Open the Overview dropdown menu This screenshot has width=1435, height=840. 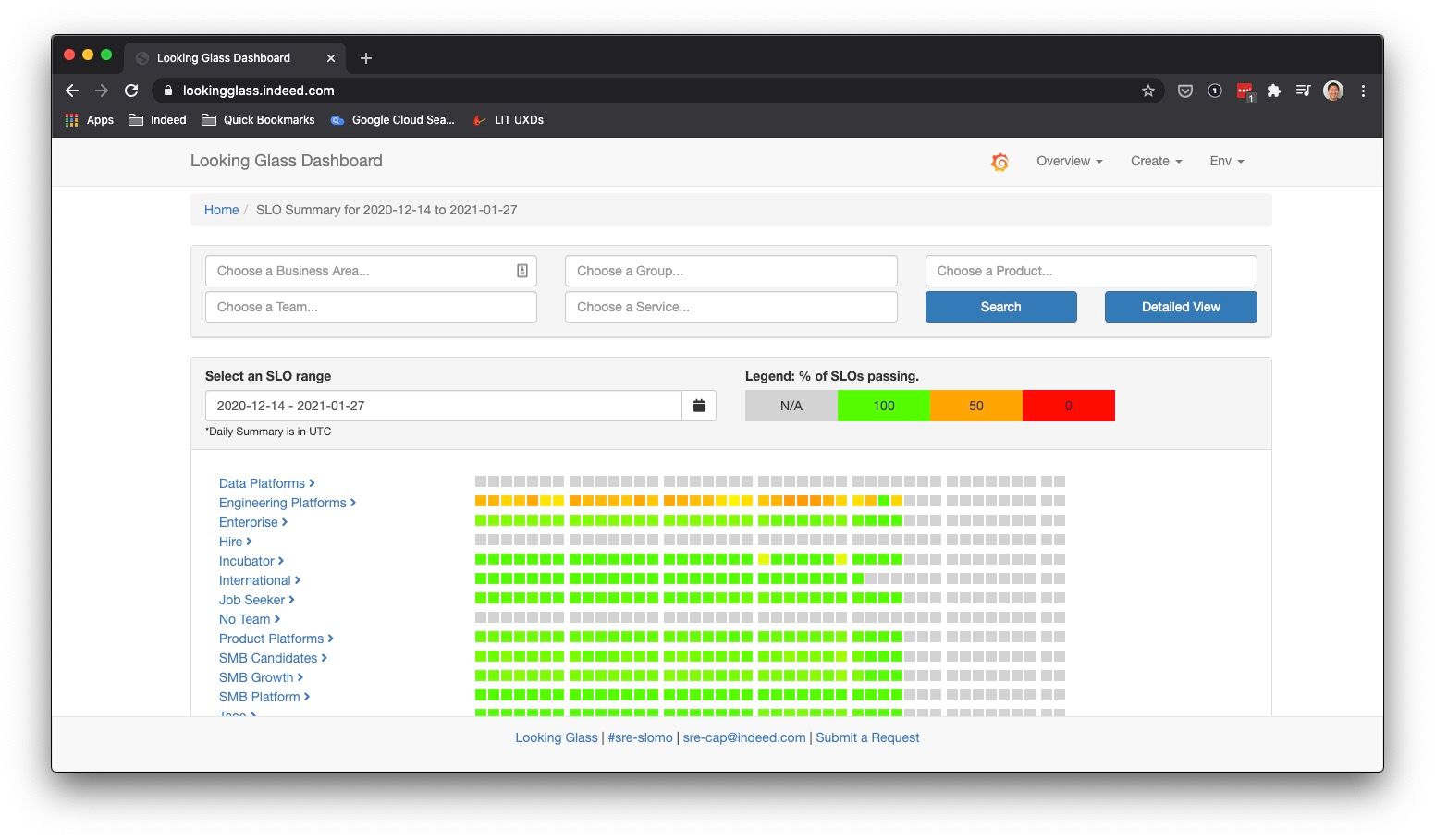click(1070, 161)
